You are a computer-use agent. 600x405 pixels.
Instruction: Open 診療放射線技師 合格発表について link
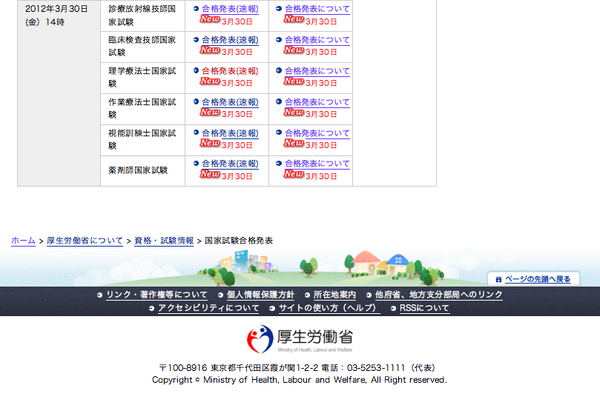tap(317, 9)
